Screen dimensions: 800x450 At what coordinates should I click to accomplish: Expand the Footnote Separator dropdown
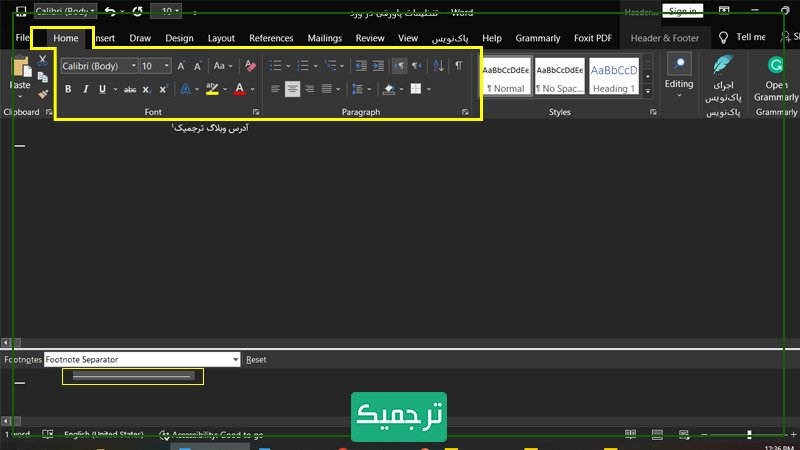click(236, 359)
